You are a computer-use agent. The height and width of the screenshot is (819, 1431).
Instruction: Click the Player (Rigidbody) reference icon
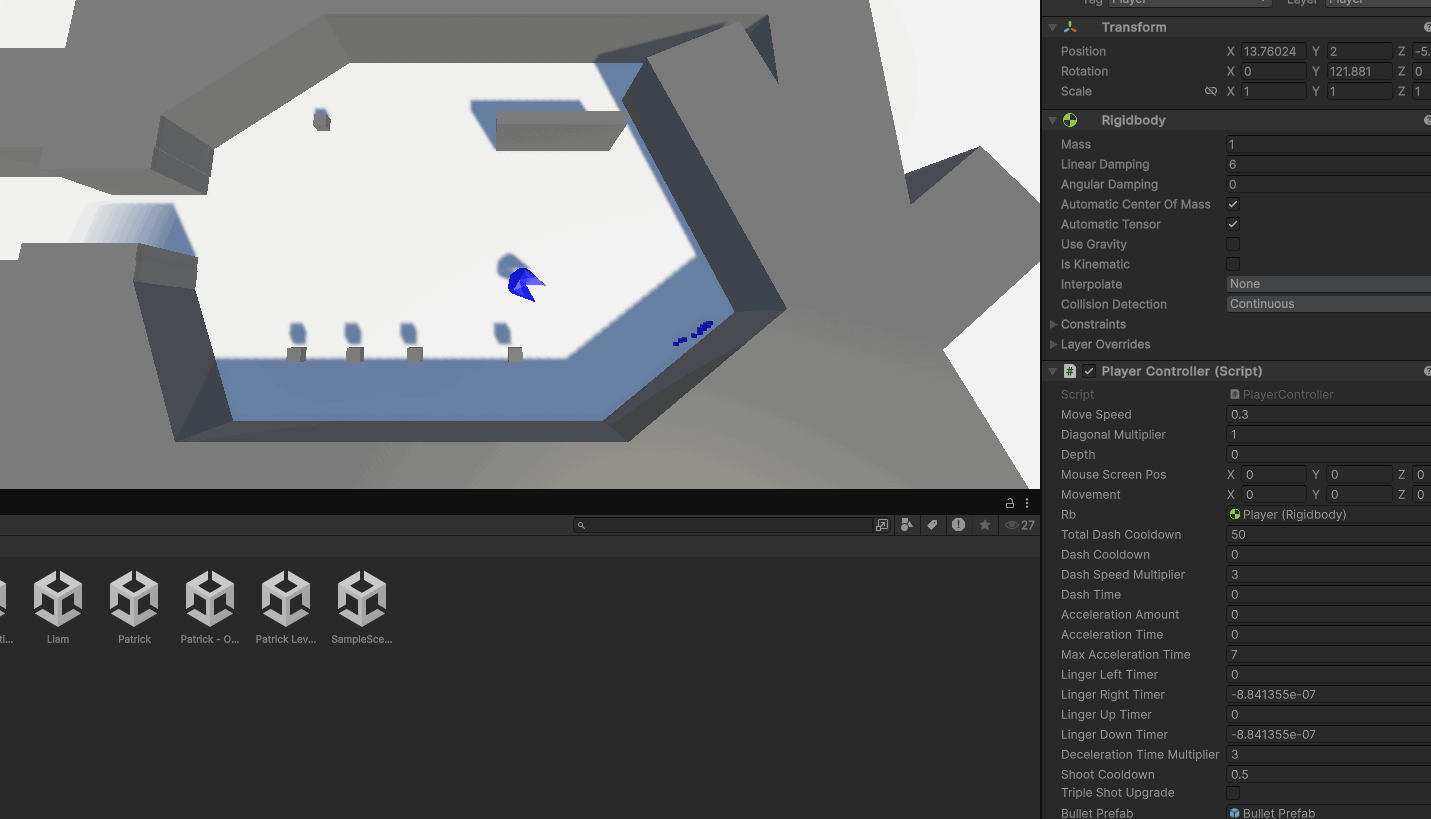(x=1235, y=515)
